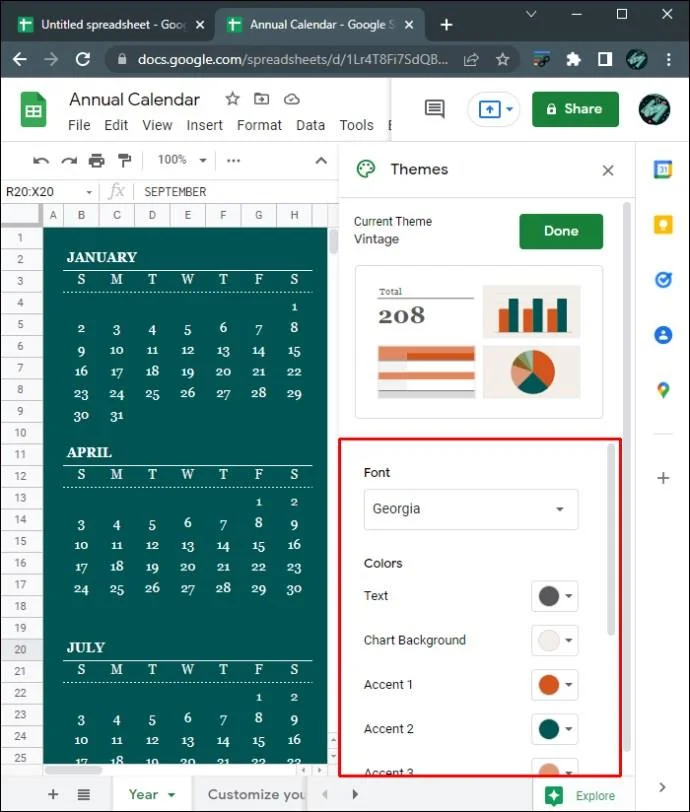This screenshot has height=812, width=690.
Task: Move document using the folder icon
Action: 262,98
